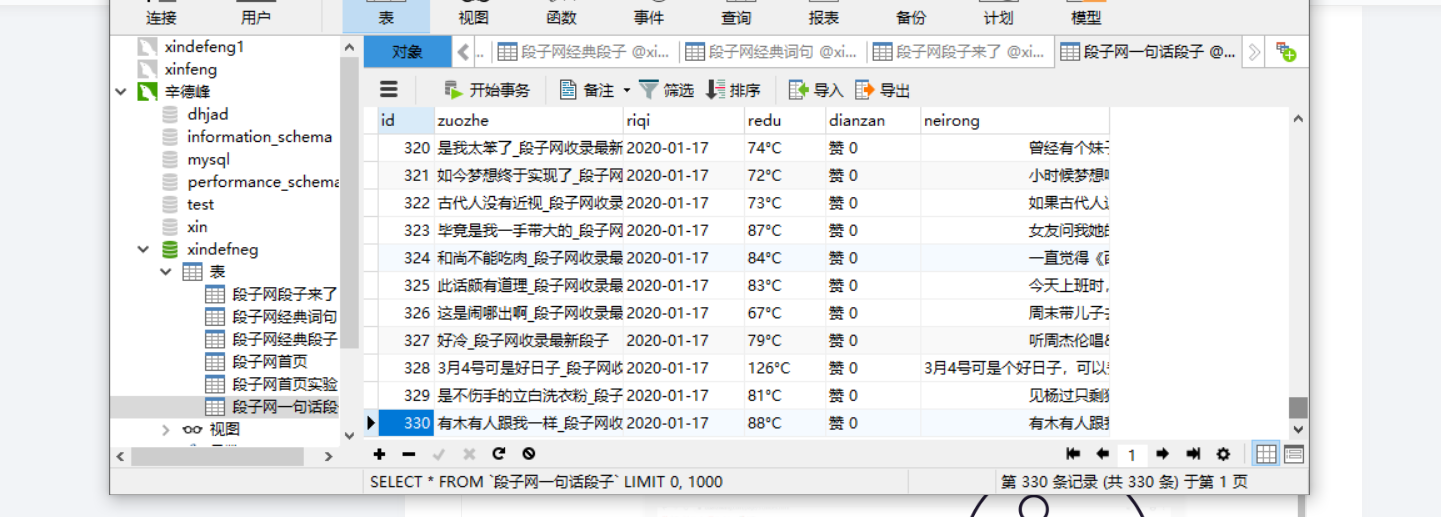Screen dimensions: 1441x517
Task: Click the neirong column header
Action: (1015, 120)
